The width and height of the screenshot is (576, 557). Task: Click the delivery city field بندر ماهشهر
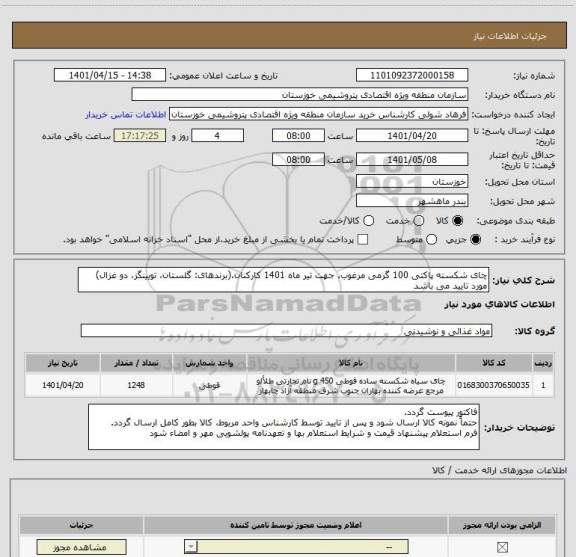click(x=412, y=201)
